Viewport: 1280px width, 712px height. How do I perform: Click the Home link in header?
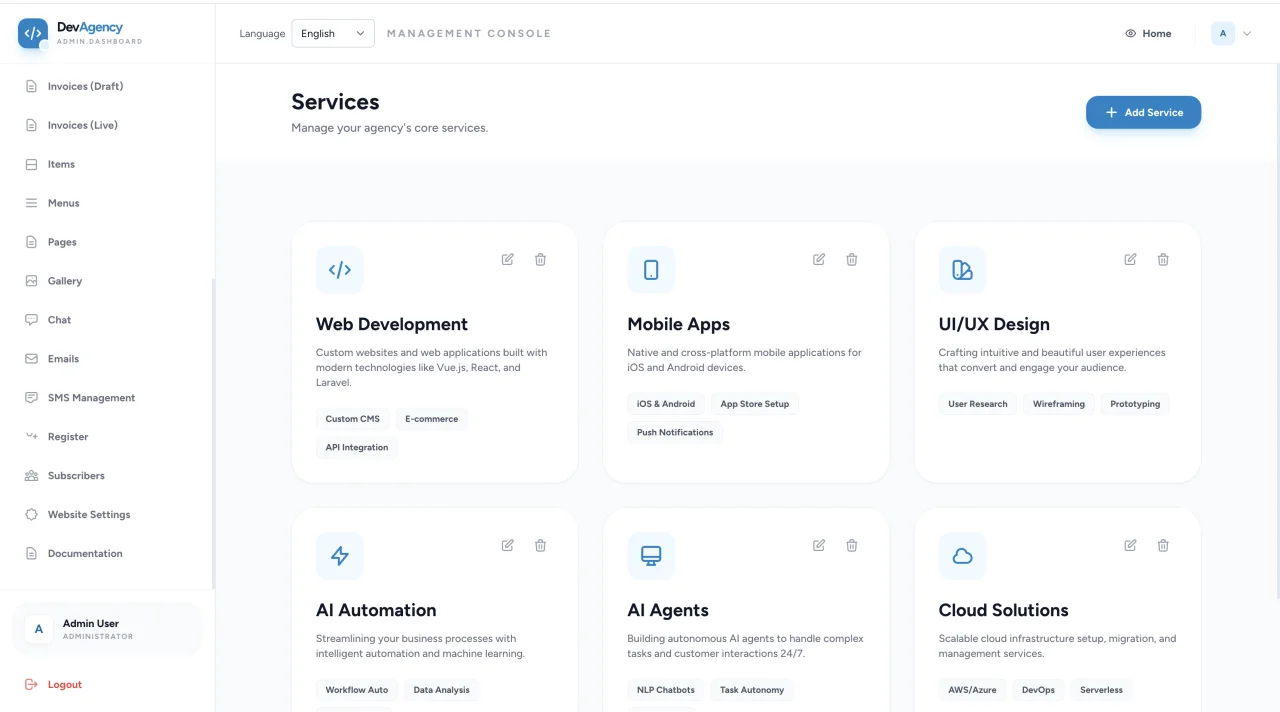(x=1148, y=33)
